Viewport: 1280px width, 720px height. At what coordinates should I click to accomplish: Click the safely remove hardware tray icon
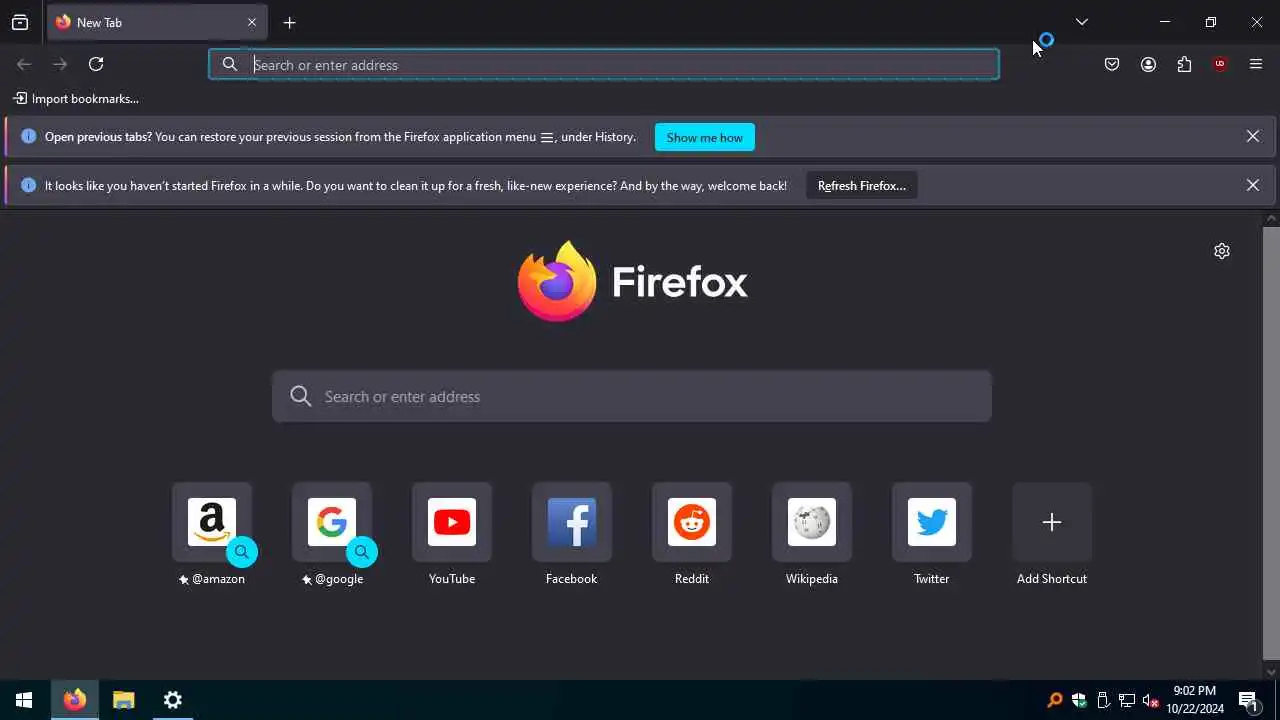1103,700
